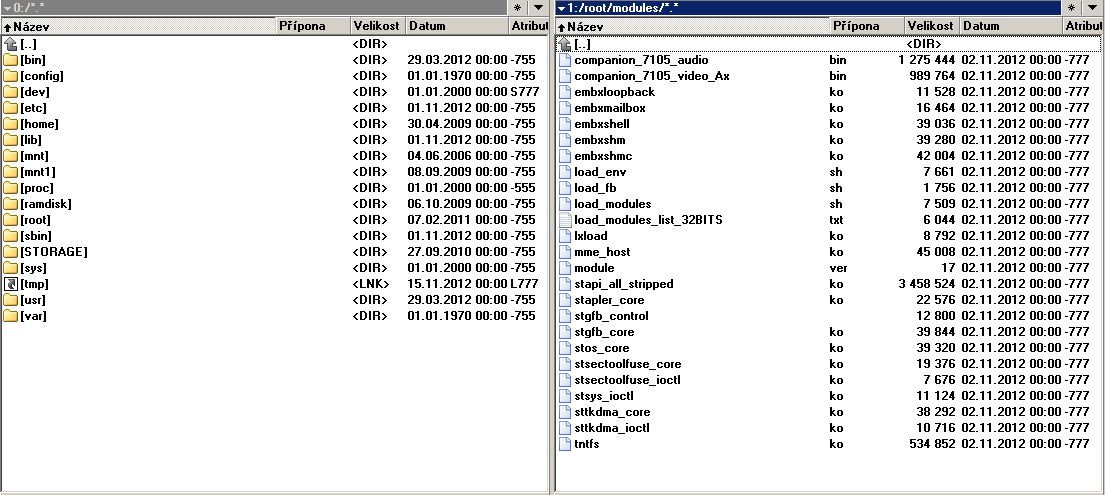Click parent directory [..] icon in left panel

(x=11, y=44)
